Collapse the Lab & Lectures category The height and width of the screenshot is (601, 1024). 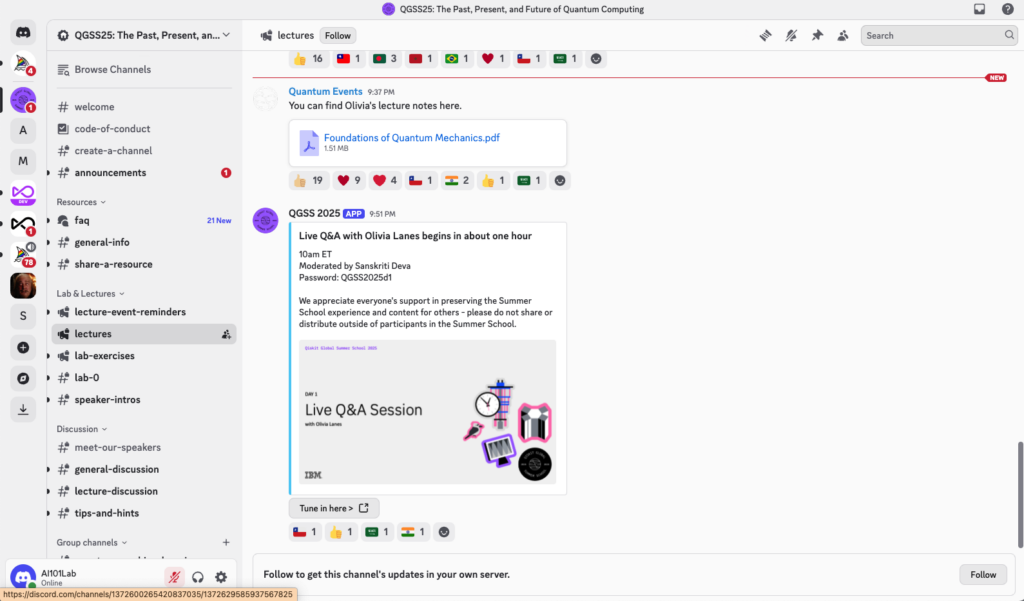[x=90, y=293]
